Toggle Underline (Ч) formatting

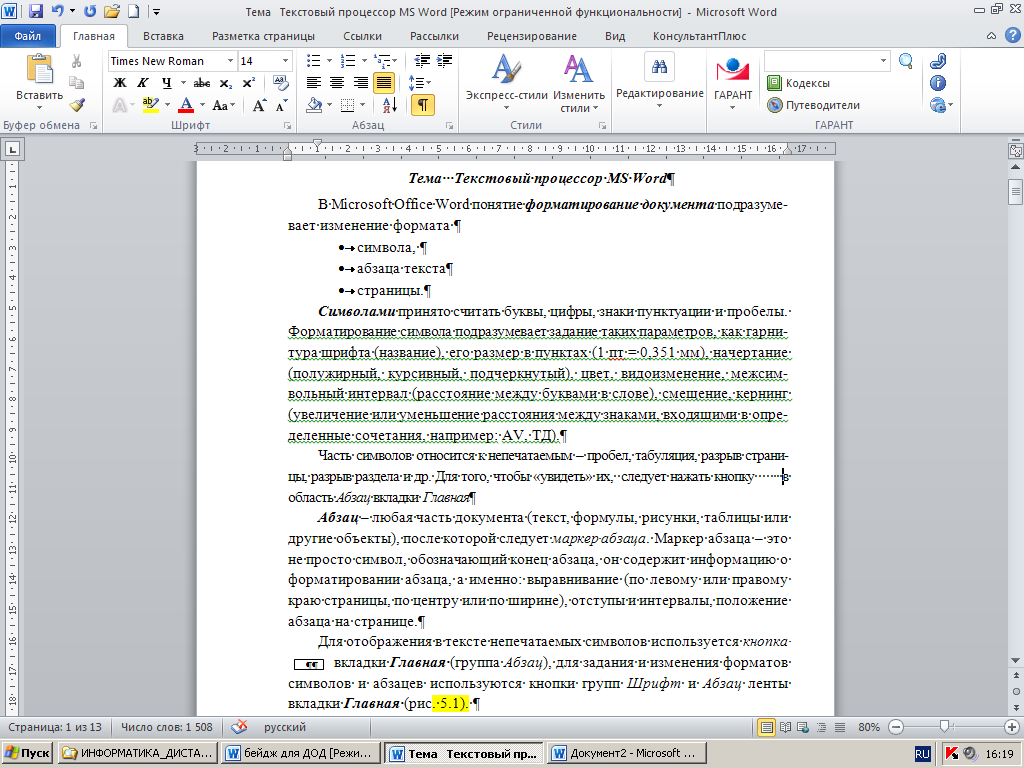[x=167, y=83]
